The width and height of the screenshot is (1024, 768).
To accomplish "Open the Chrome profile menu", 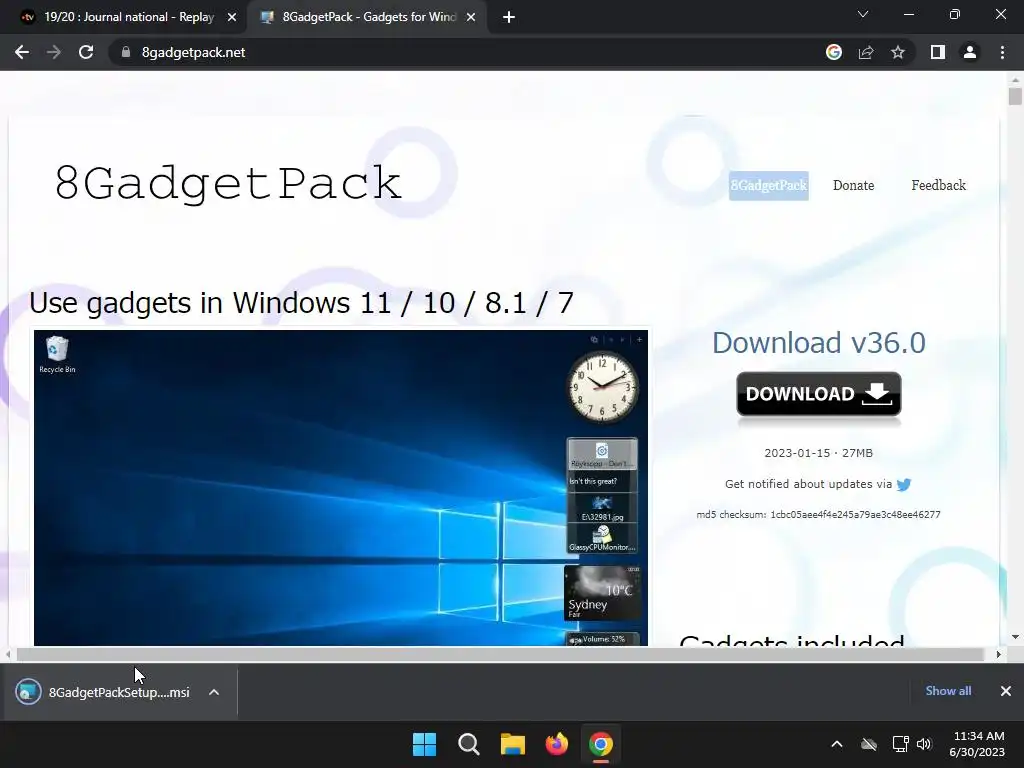I will pos(970,52).
